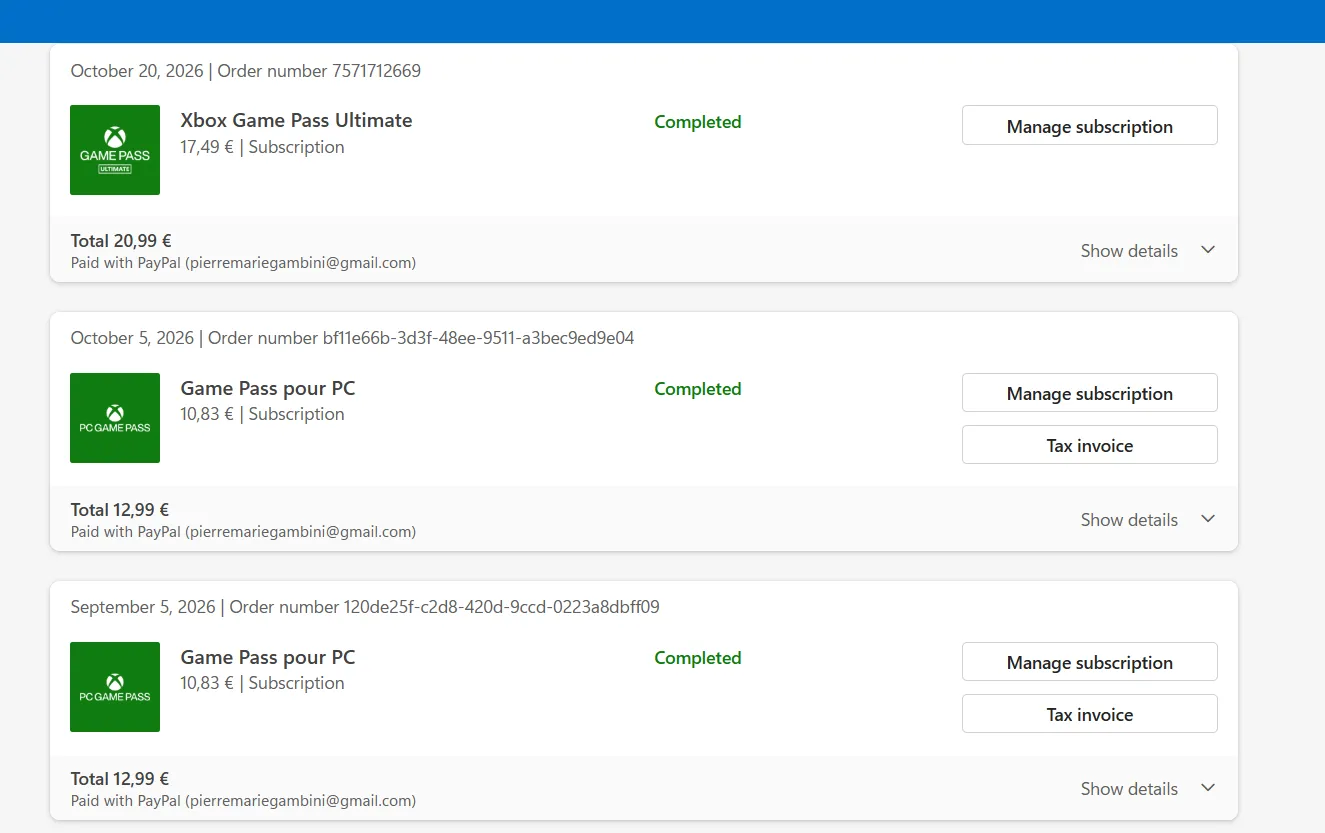
Task: Select order number 7571712669 text
Action: [x=319, y=71]
